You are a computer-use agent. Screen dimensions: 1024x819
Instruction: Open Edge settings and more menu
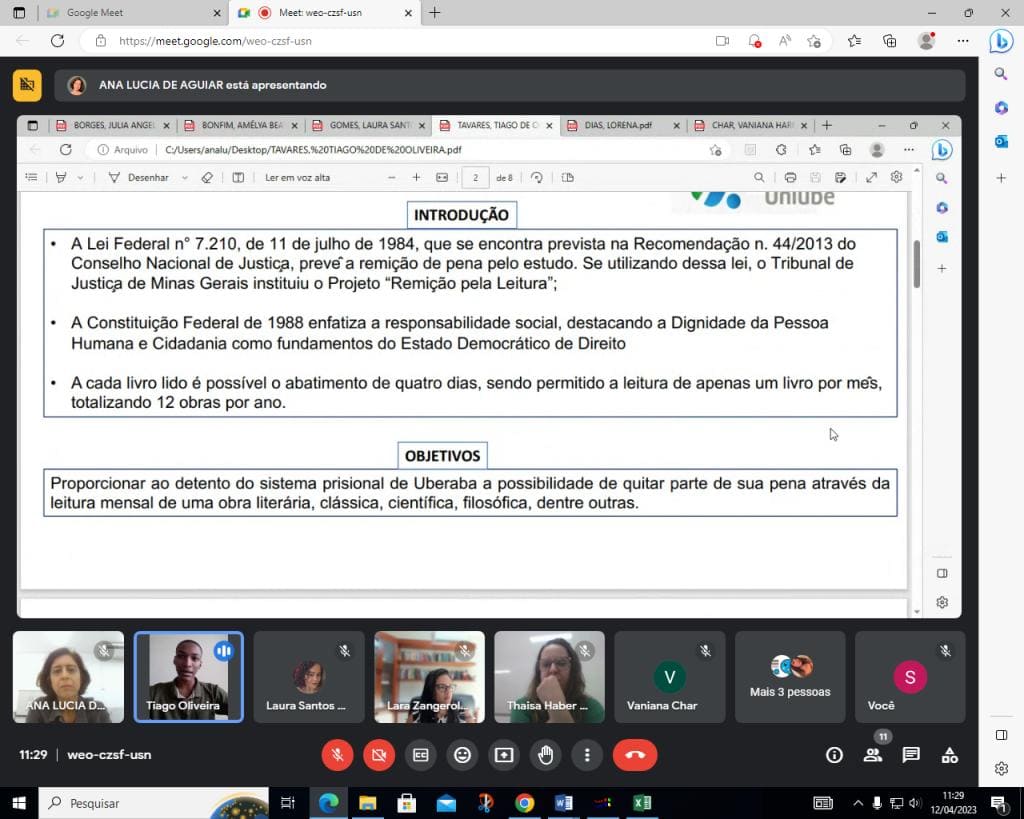click(x=963, y=41)
